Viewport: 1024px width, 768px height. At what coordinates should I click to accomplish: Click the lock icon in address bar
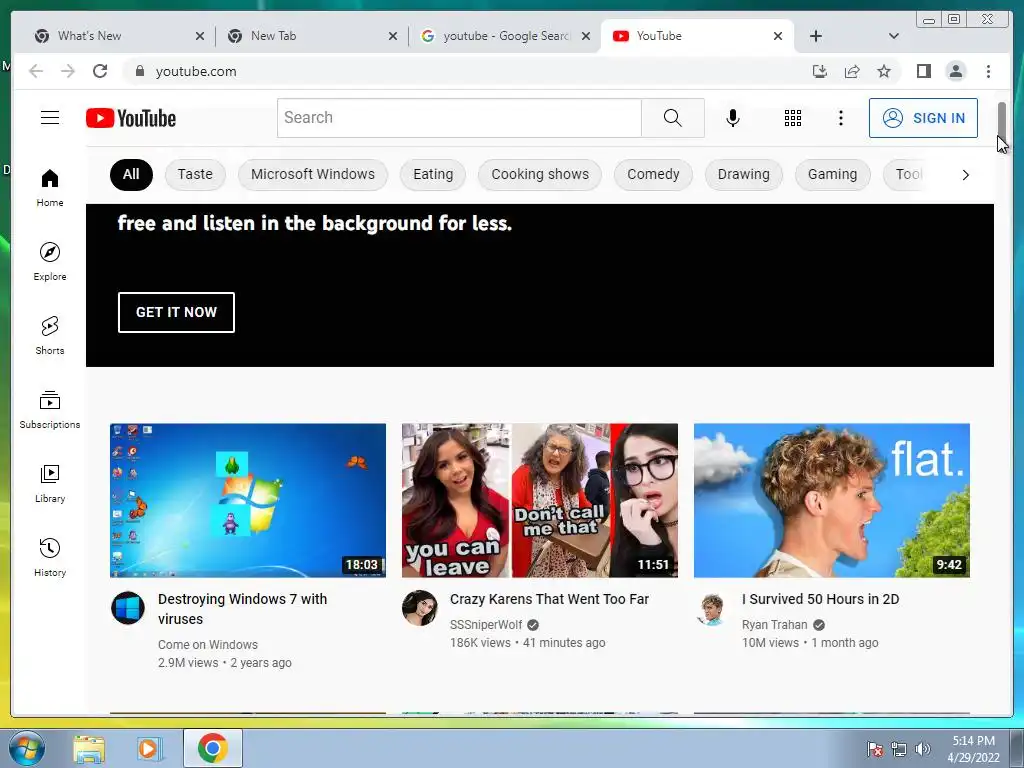point(139,71)
